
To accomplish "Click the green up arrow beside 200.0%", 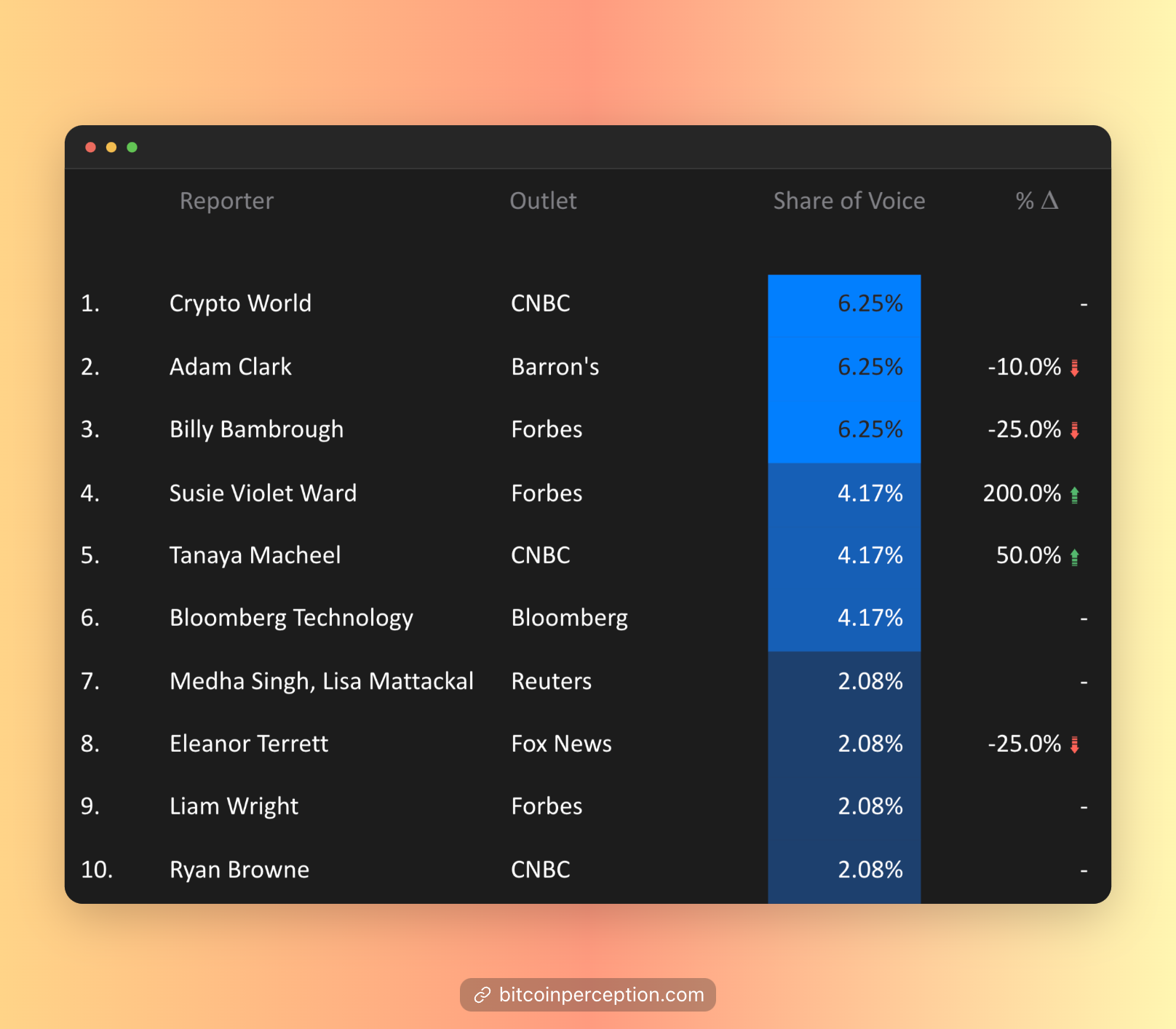I will coord(1074,495).
